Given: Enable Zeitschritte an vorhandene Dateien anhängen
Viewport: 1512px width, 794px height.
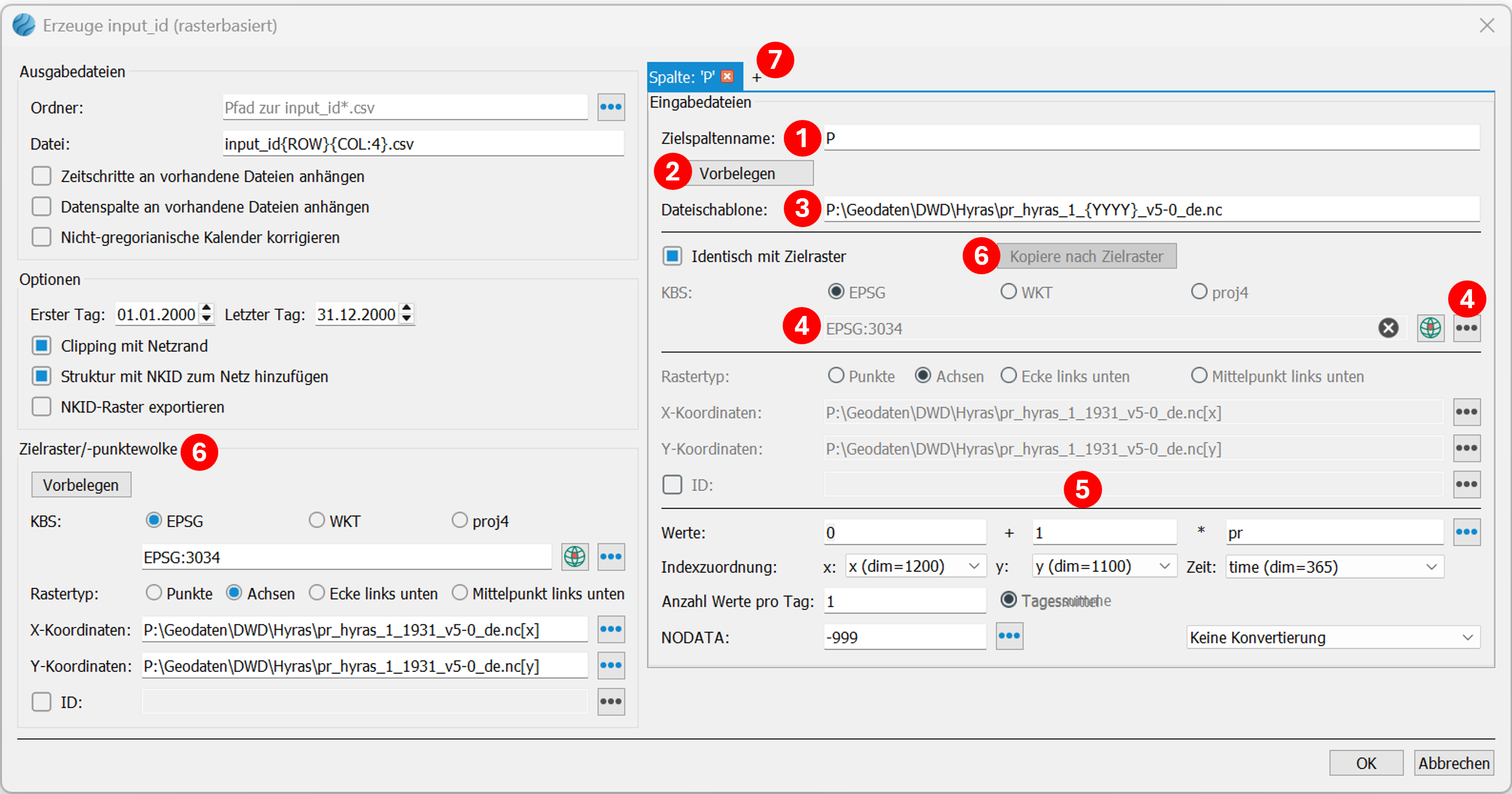Looking at the screenshot, I should (42, 176).
